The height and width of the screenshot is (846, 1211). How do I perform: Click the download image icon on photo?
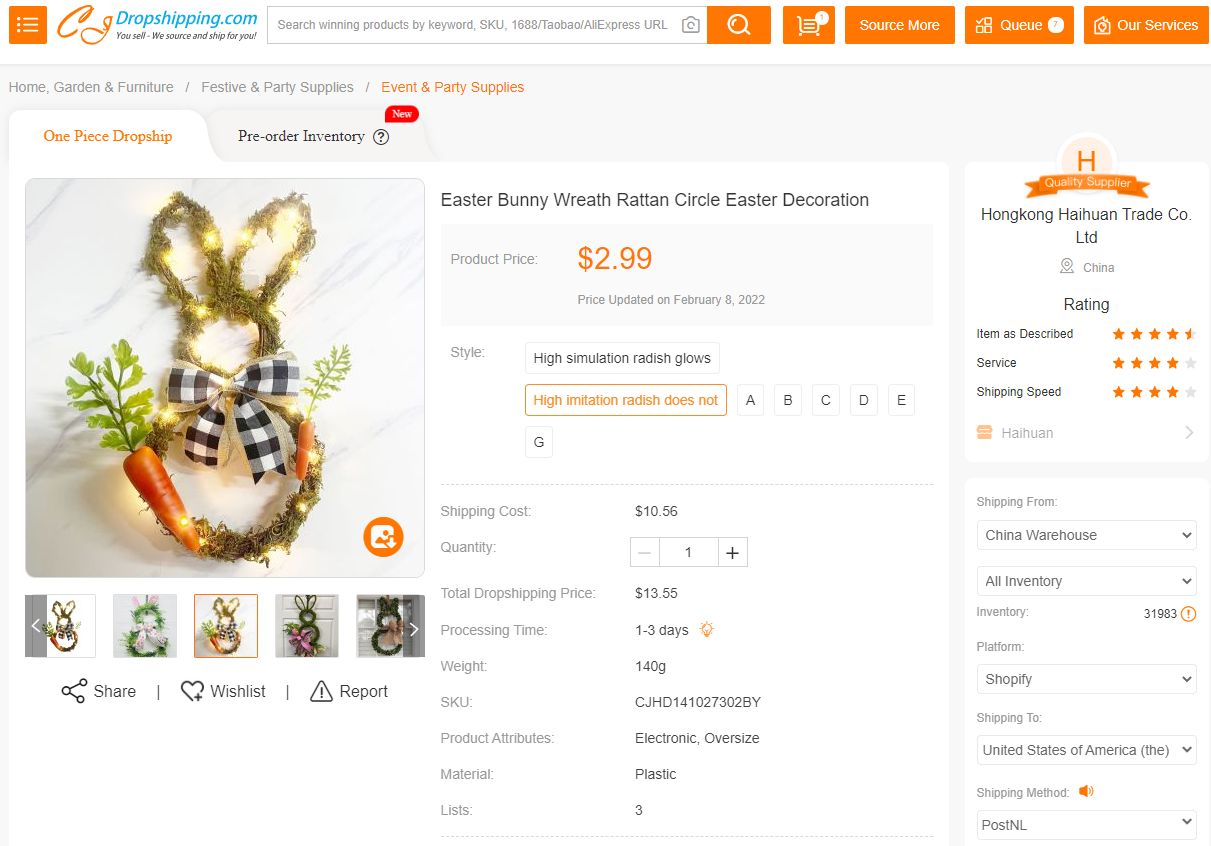[383, 537]
